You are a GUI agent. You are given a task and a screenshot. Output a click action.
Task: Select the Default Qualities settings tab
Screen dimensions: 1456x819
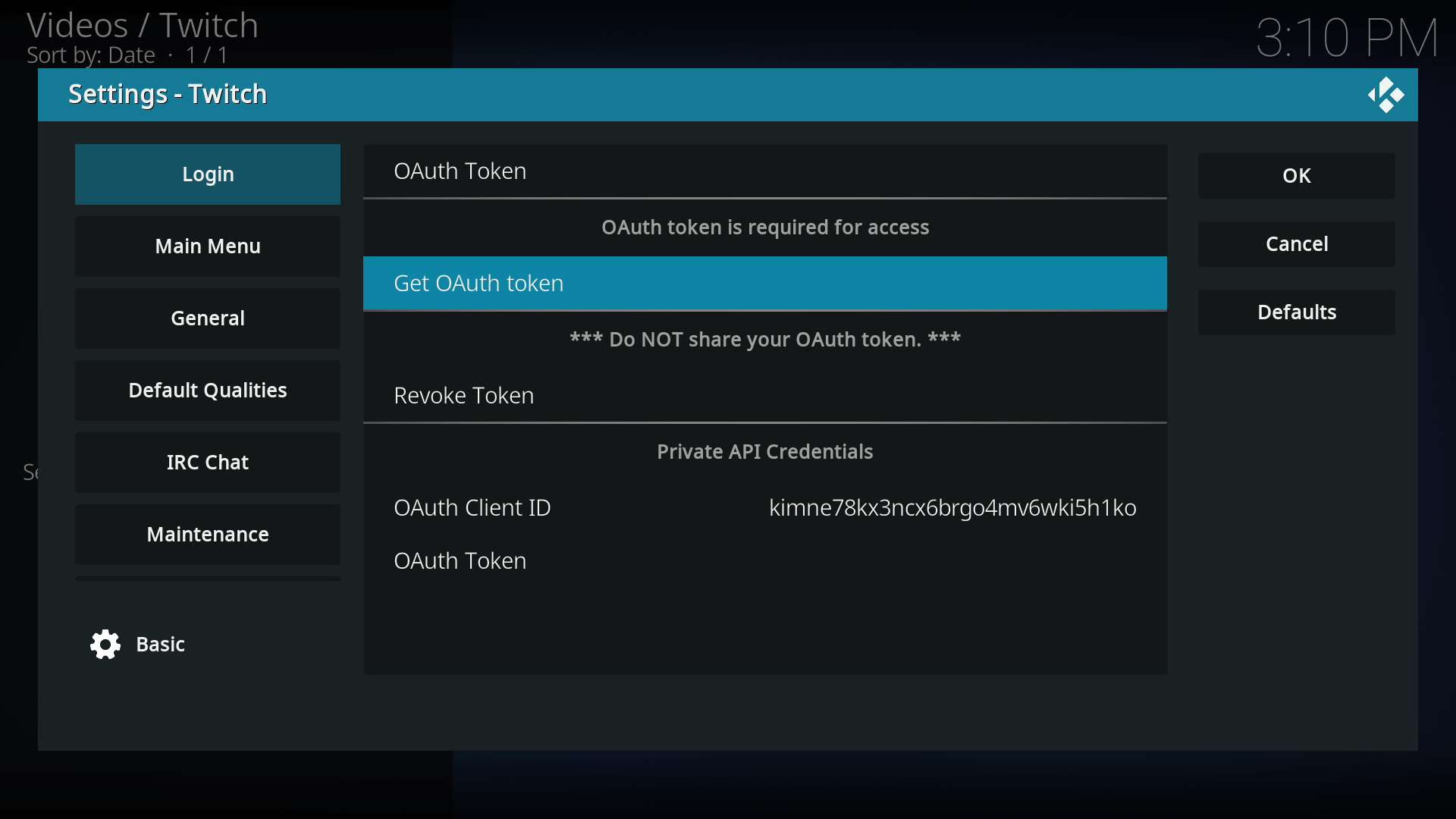[x=207, y=390]
